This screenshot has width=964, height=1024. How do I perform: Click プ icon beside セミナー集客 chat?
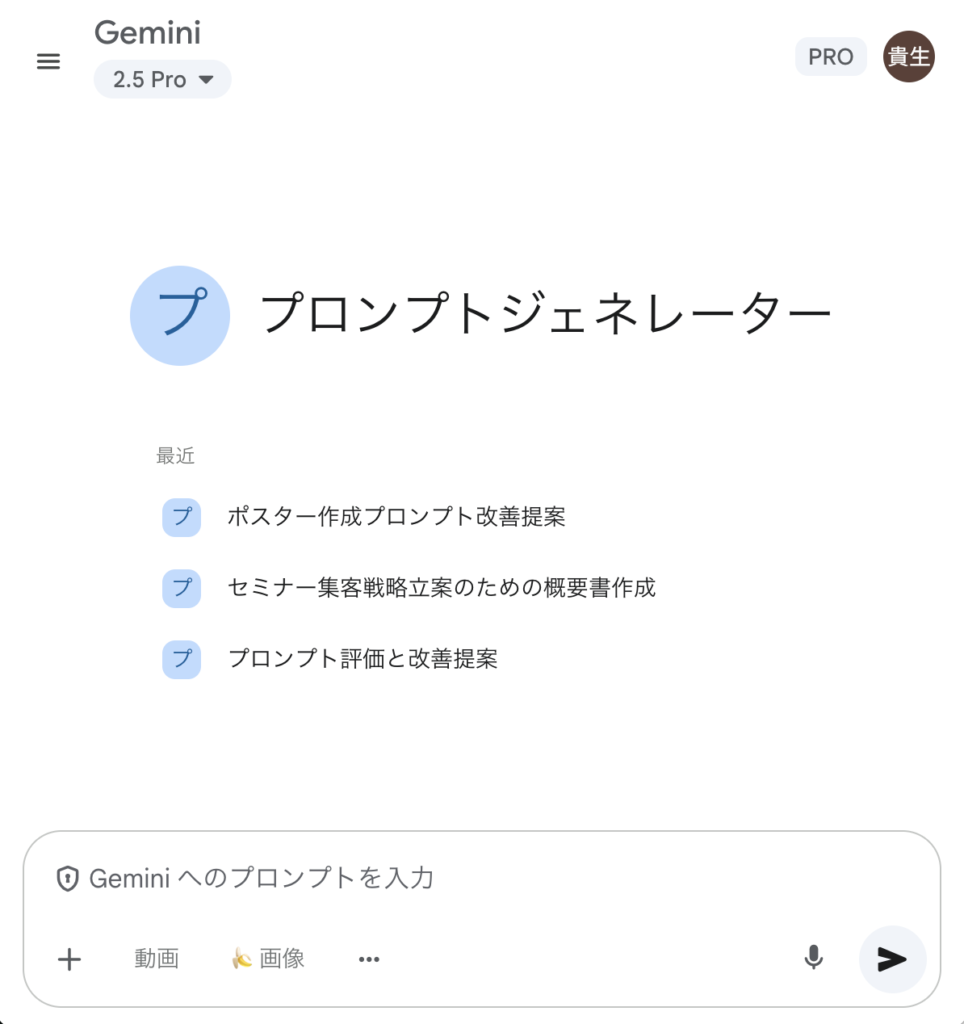(182, 588)
